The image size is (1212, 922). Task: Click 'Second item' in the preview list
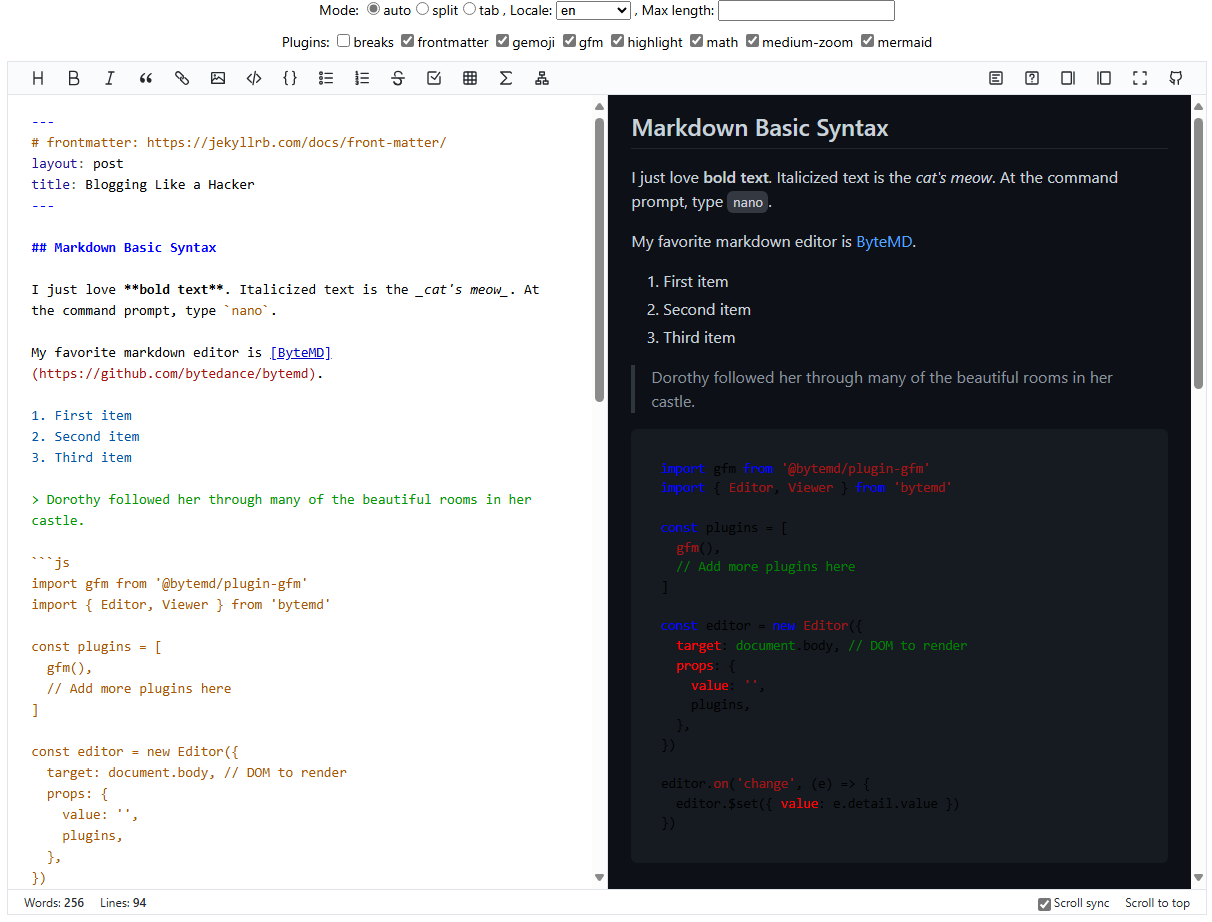click(707, 310)
